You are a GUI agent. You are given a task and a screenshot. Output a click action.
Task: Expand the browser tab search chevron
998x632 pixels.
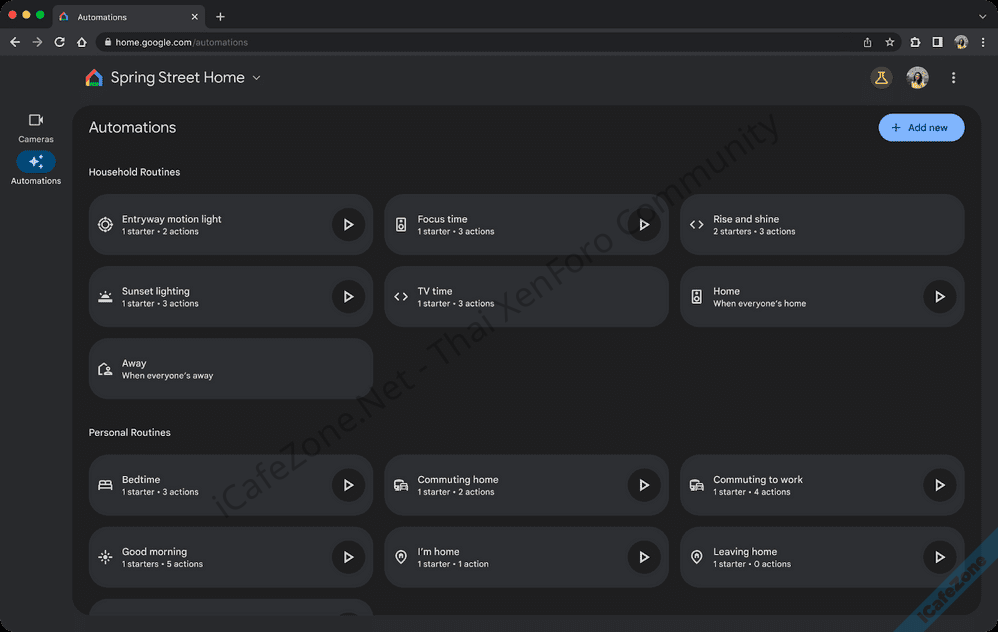click(982, 16)
